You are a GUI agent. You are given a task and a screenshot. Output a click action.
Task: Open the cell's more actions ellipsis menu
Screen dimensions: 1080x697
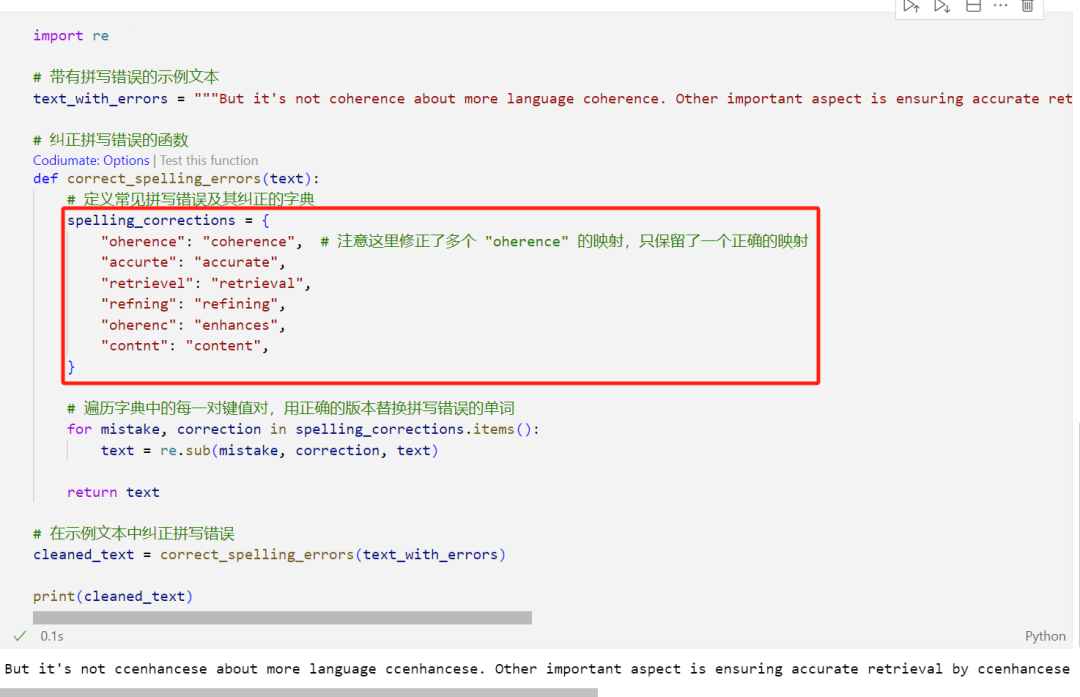[x=1000, y=6]
